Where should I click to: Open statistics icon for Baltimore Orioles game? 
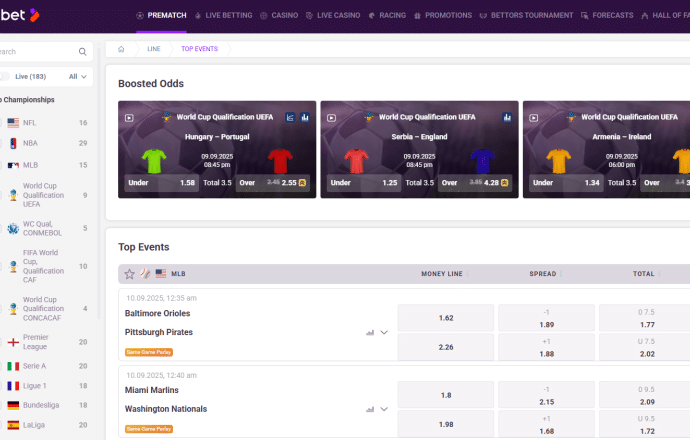tap(370, 332)
